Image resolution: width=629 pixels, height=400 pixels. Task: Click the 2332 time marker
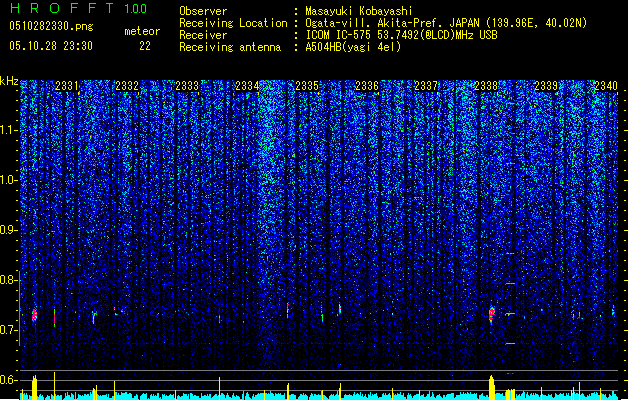point(127,86)
